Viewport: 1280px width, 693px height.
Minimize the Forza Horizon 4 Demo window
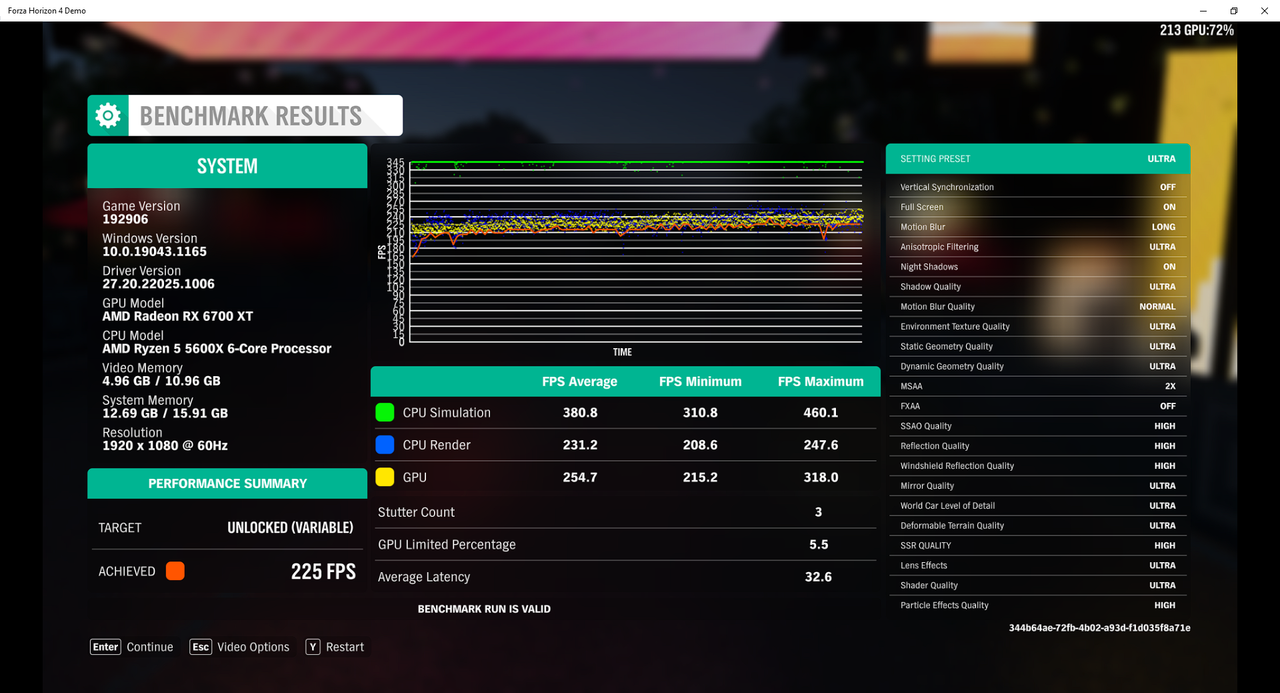pyautogui.click(x=1201, y=10)
